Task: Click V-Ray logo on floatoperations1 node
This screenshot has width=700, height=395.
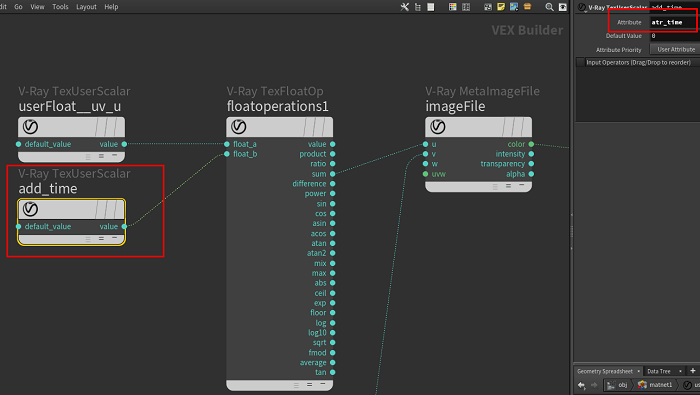Action: click(238, 127)
